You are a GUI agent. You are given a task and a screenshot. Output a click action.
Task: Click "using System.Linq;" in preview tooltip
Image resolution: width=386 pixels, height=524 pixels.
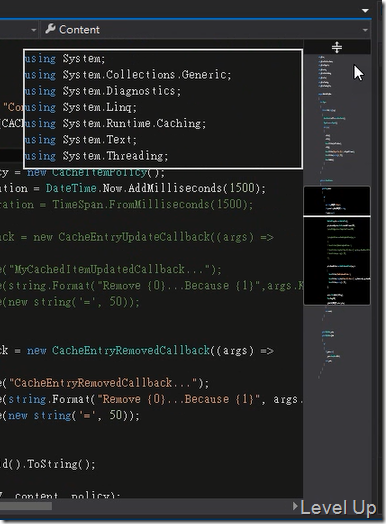point(81,107)
